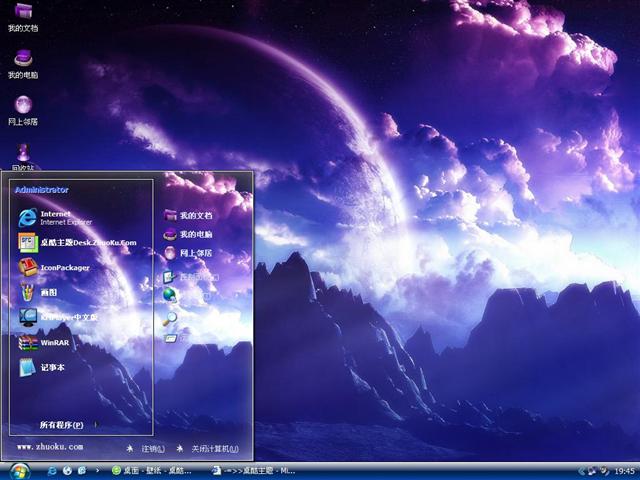This screenshot has width=640, height=480.
Task: Switch to 桌面 - 壁纸 taskbar window
Action: click(154, 470)
